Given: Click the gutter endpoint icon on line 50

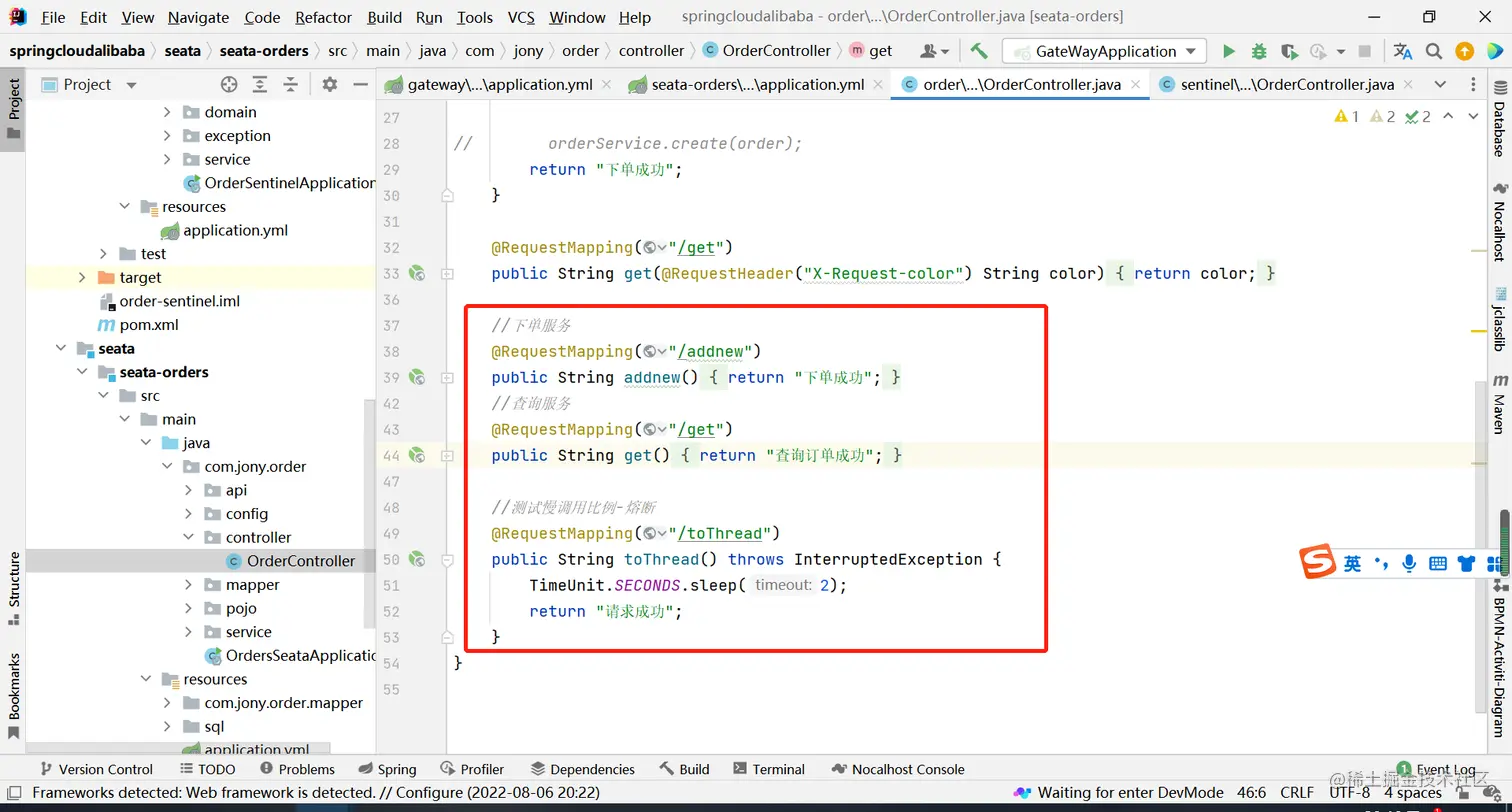Looking at the screenshot, I should 417,559.
